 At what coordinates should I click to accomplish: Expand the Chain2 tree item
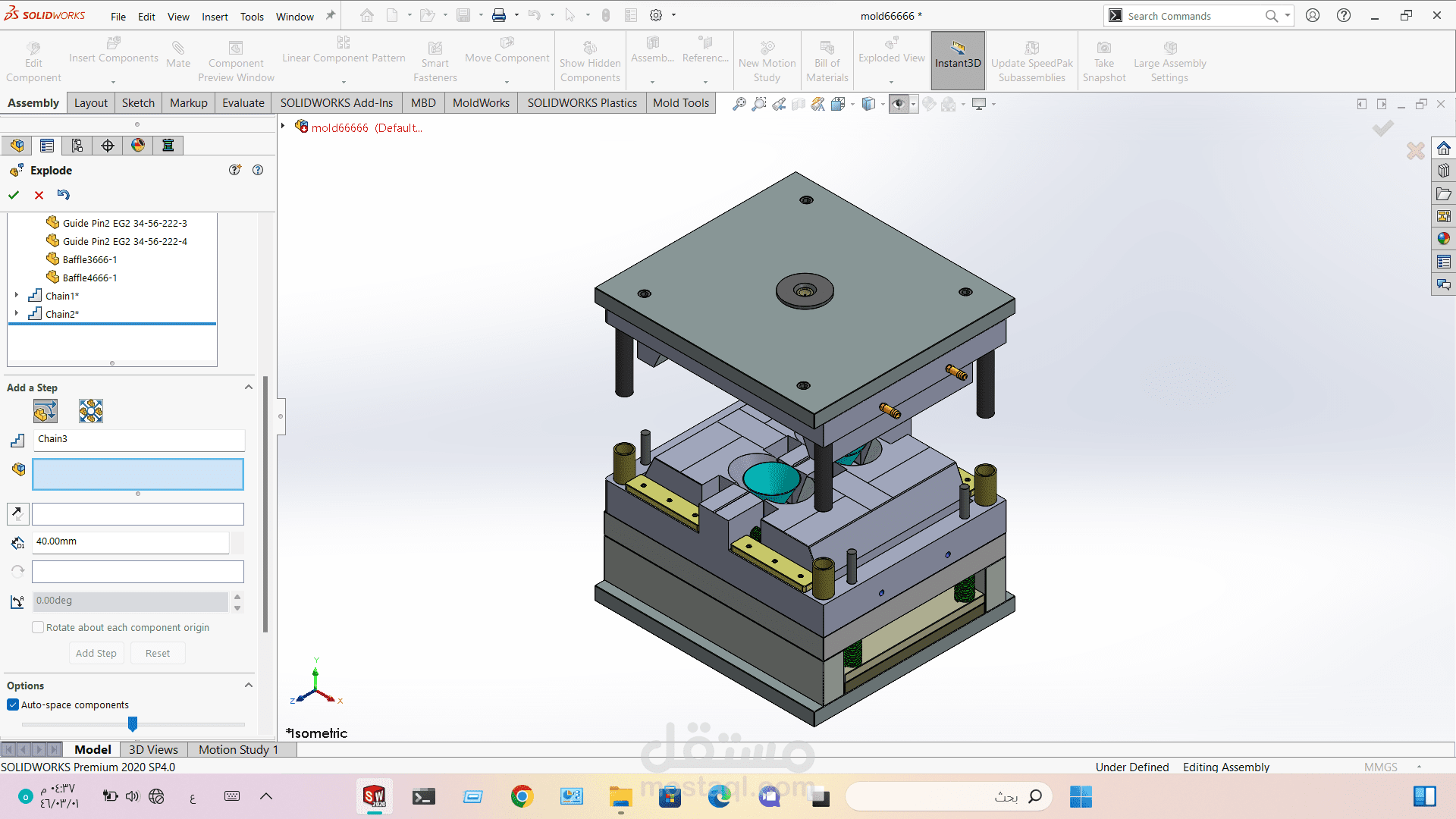click(x=17, y=314)
